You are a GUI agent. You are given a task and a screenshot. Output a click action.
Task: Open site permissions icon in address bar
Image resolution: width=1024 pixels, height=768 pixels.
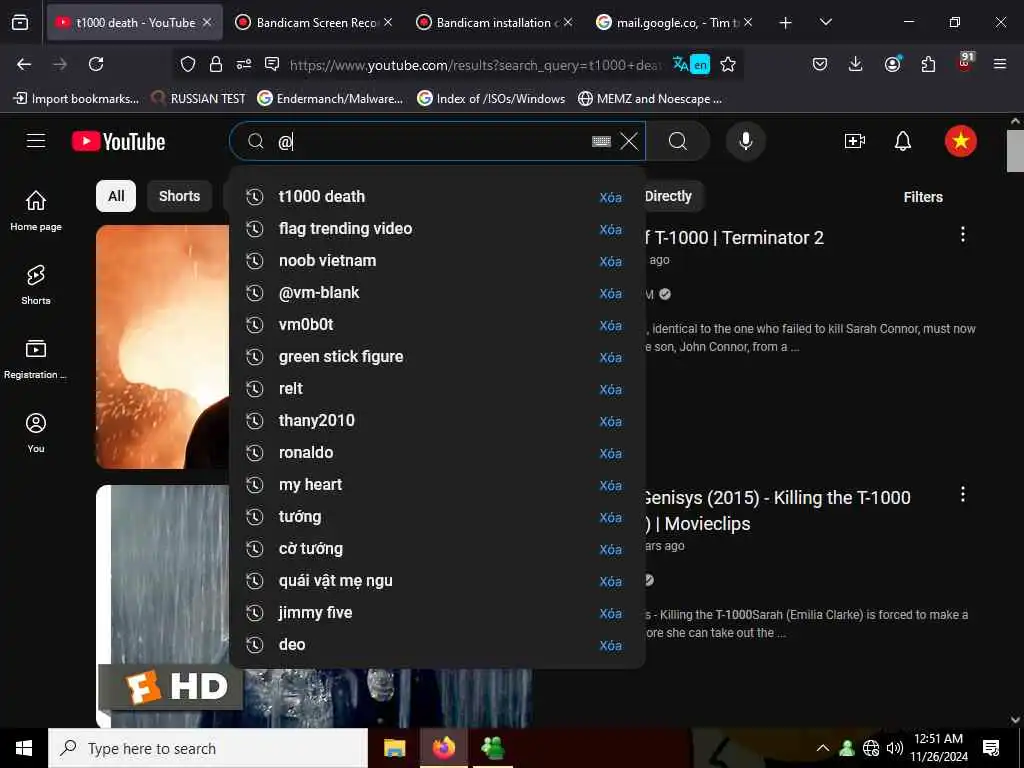[x=244, y=64]
